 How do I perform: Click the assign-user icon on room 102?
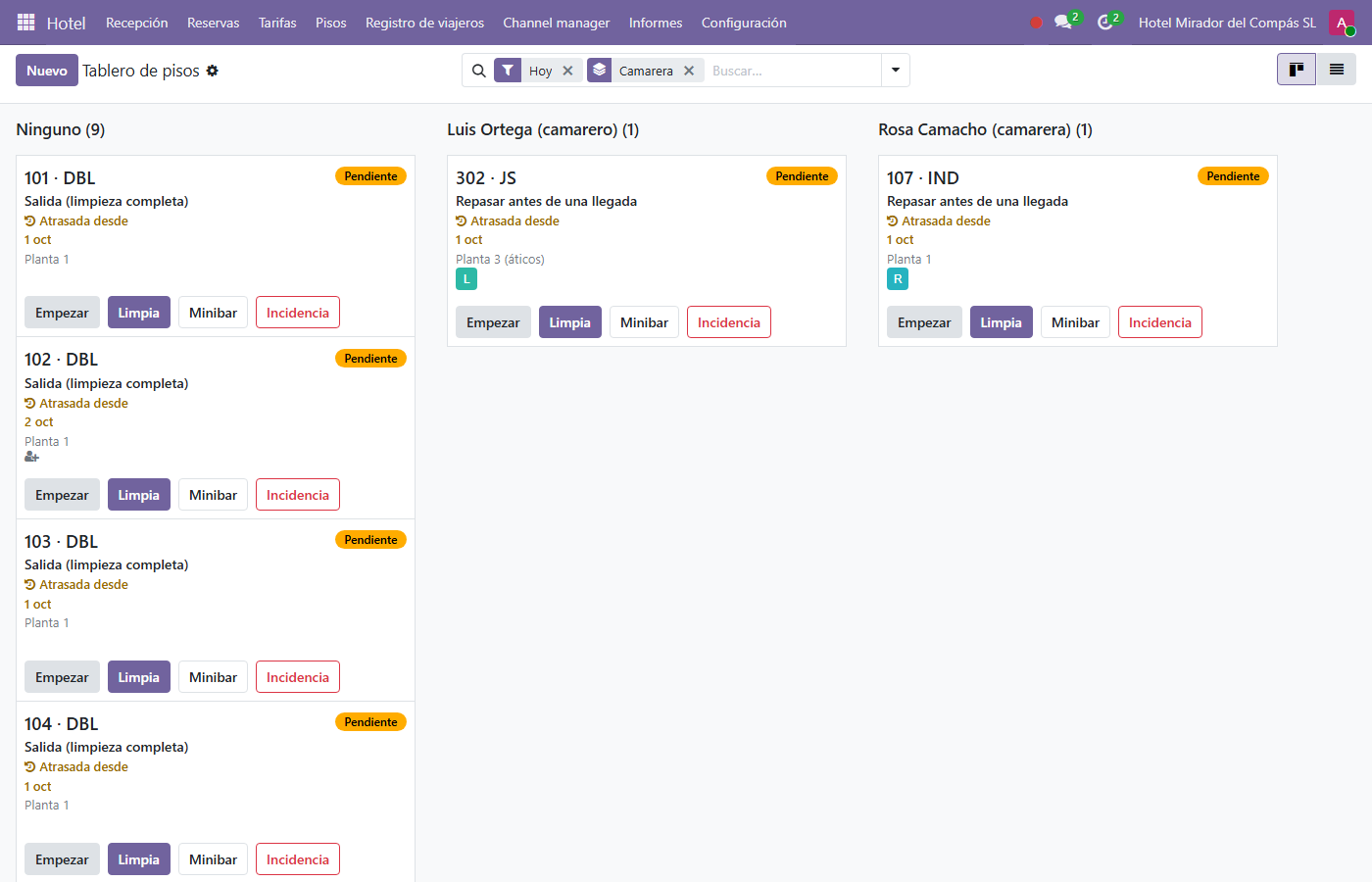[x=31, y=457]
